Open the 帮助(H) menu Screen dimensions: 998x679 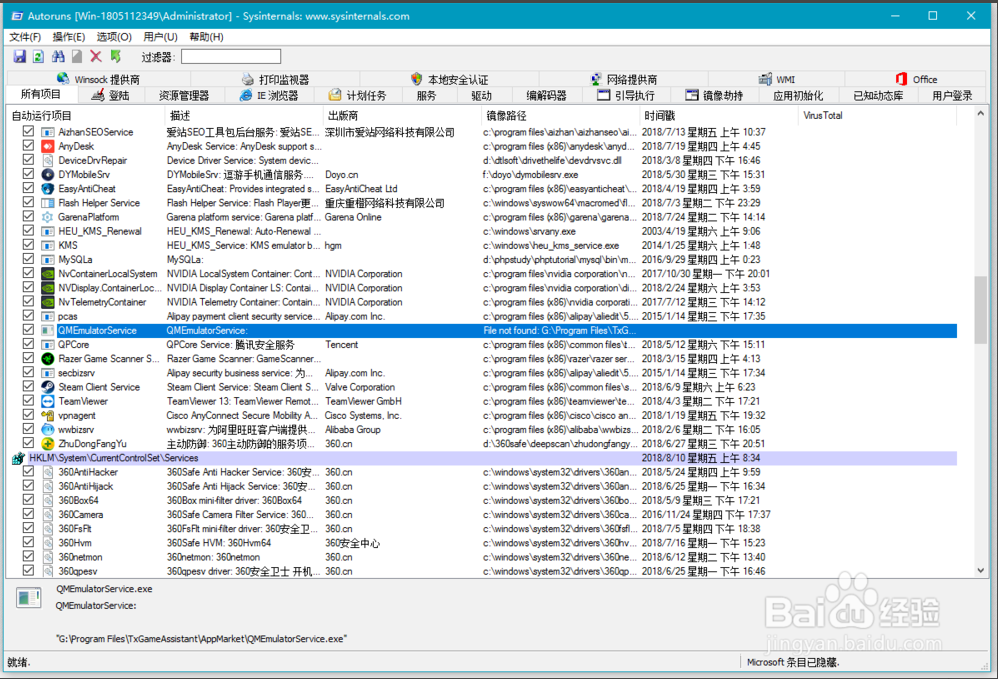click(x=206, y=37)
